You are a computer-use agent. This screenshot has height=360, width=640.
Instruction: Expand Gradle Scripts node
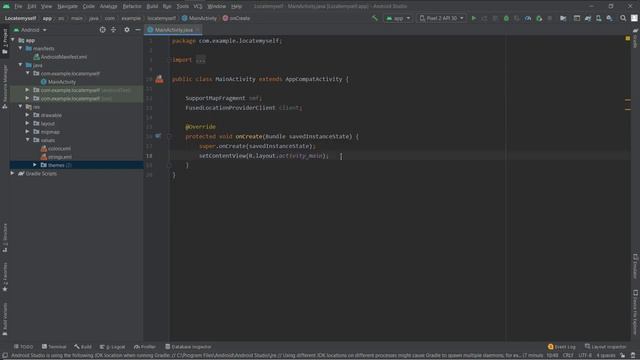[x=13, y=173]
